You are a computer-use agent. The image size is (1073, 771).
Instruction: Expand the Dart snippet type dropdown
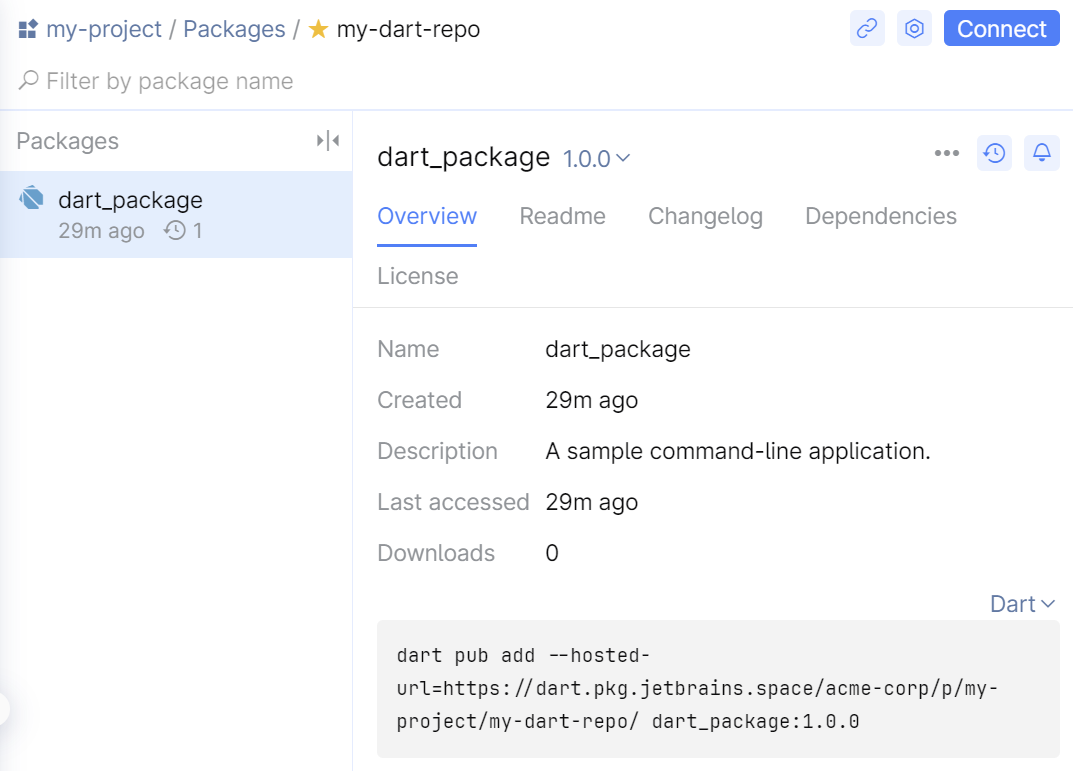[1022, 604]
